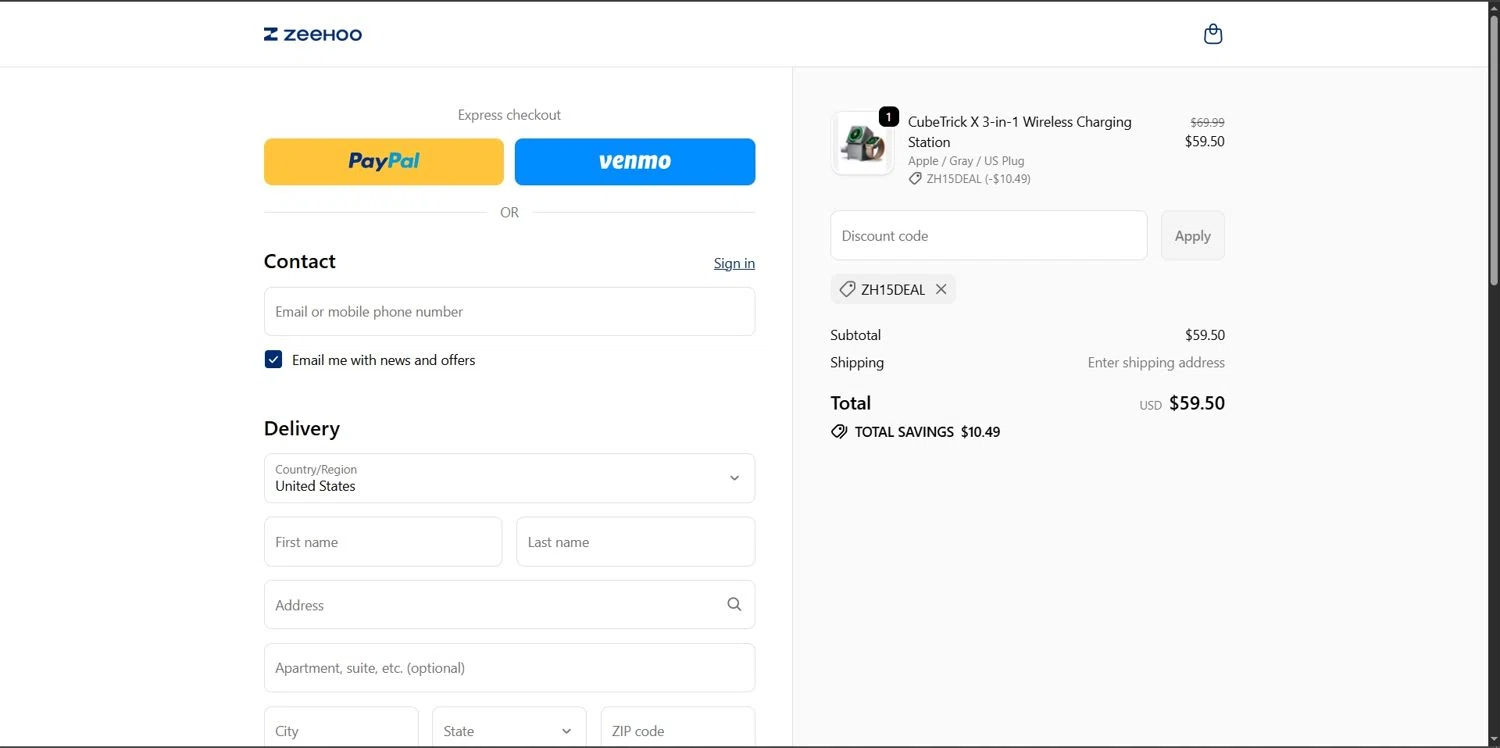Click the Apple / Gray / US Plug variant text

966,161
